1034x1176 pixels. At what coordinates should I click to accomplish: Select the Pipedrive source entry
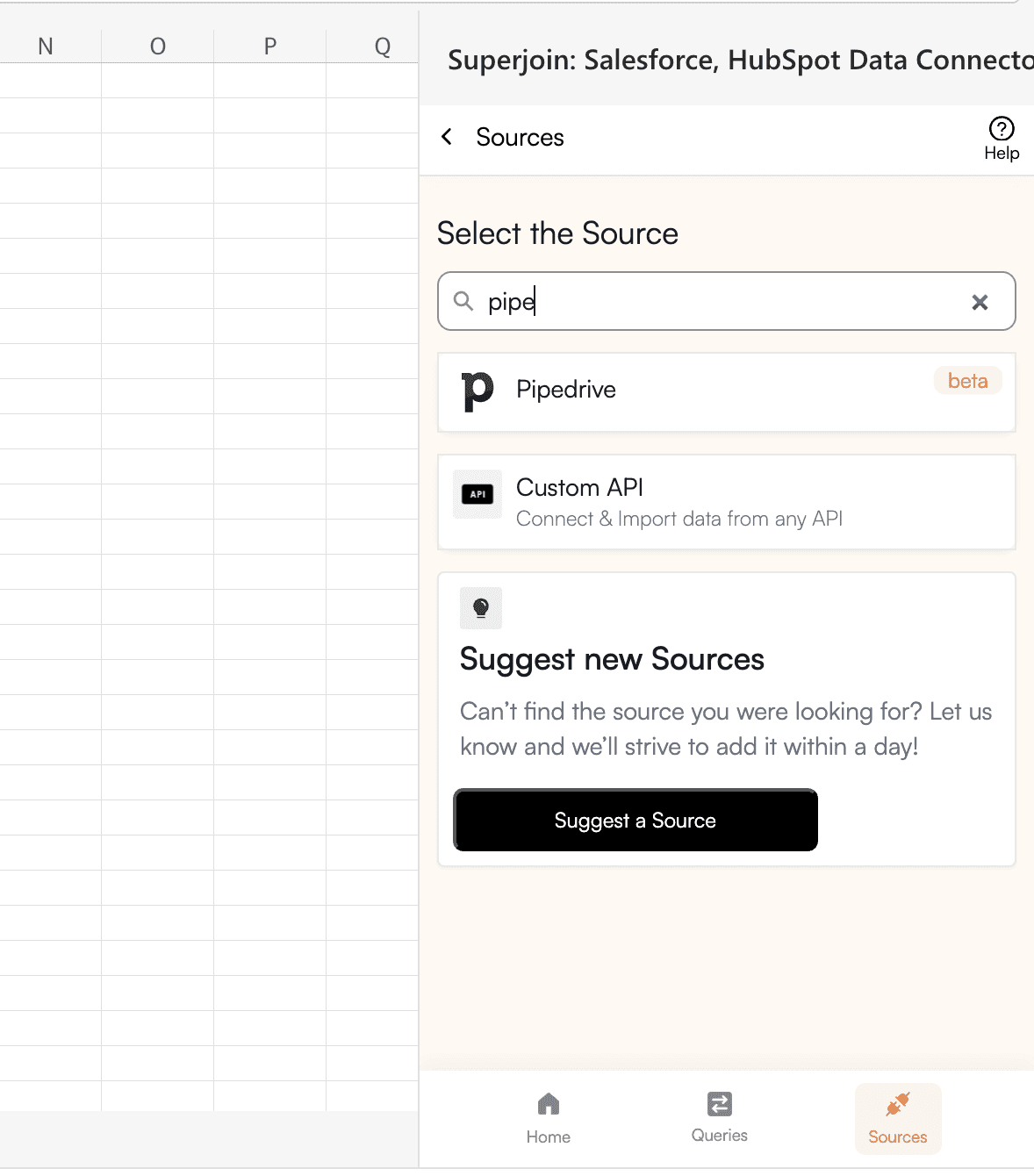coord(727,392)
